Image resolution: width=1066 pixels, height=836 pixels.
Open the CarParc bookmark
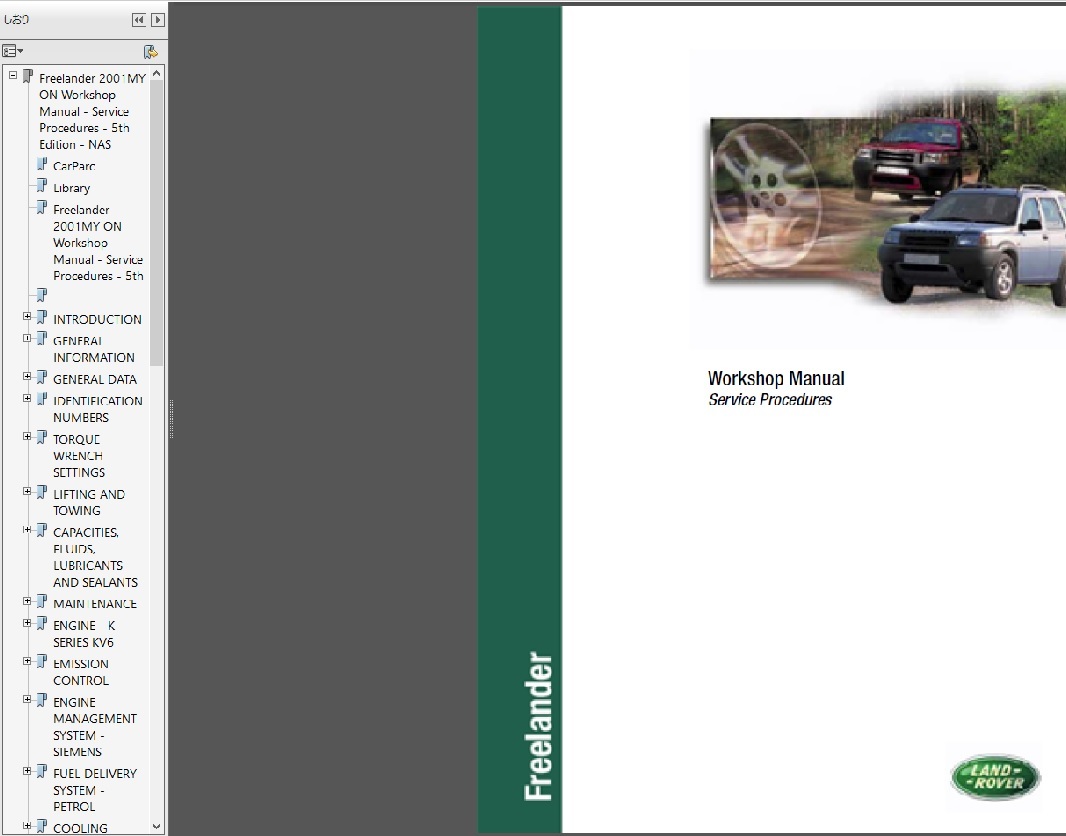[74, 166]
